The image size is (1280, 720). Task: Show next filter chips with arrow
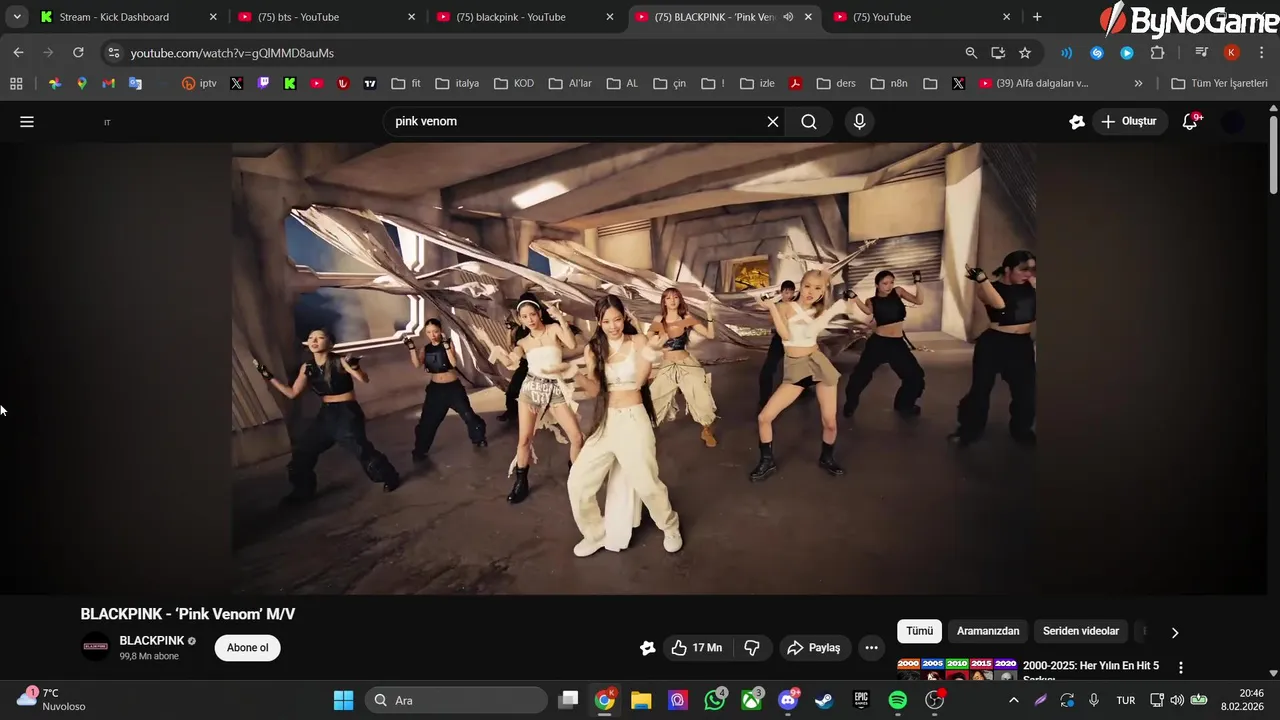click(x=1175, y=632)
